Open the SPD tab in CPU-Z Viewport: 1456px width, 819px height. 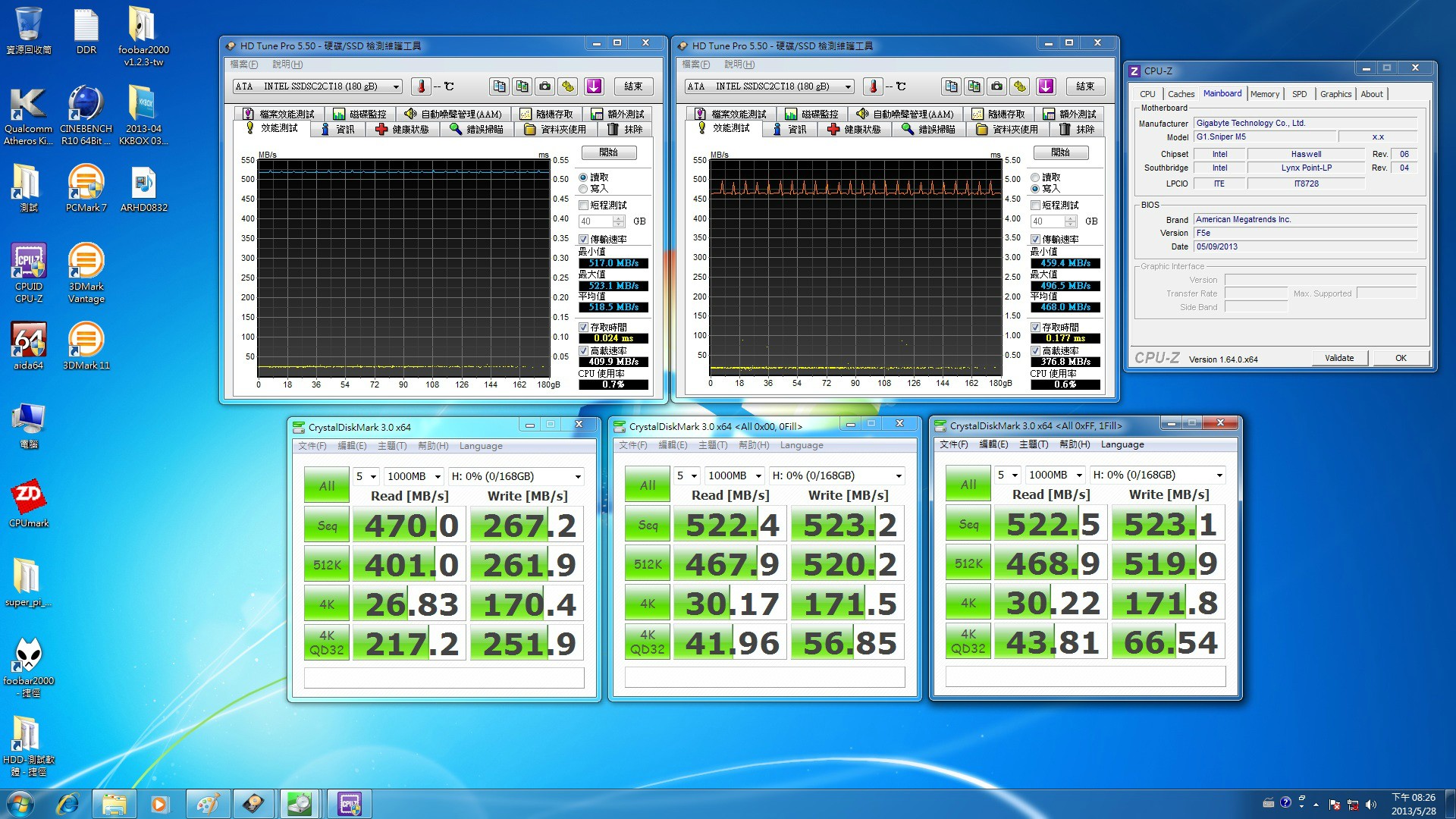click(x=1299, y=94)
